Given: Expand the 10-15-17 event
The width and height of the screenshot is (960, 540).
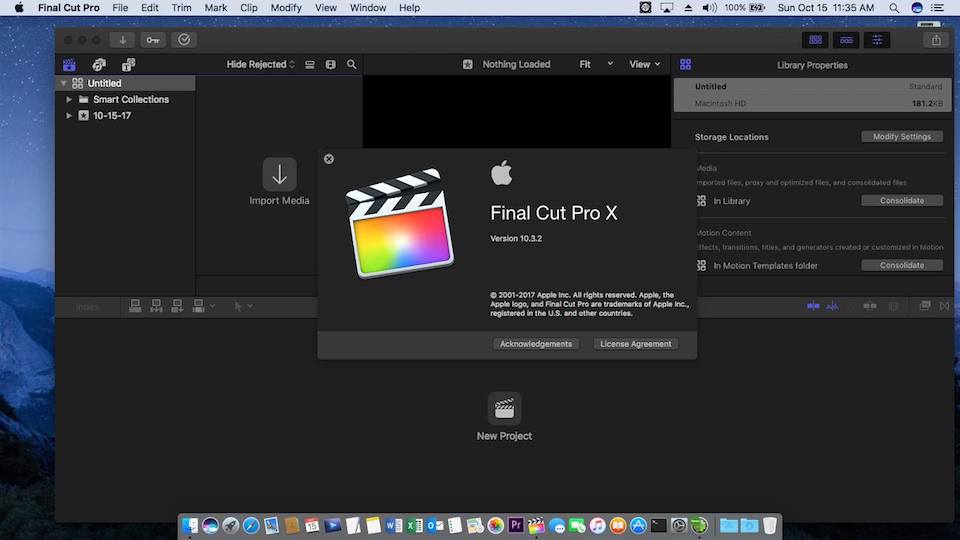Looking at the screenshot, I should [69, 116].
